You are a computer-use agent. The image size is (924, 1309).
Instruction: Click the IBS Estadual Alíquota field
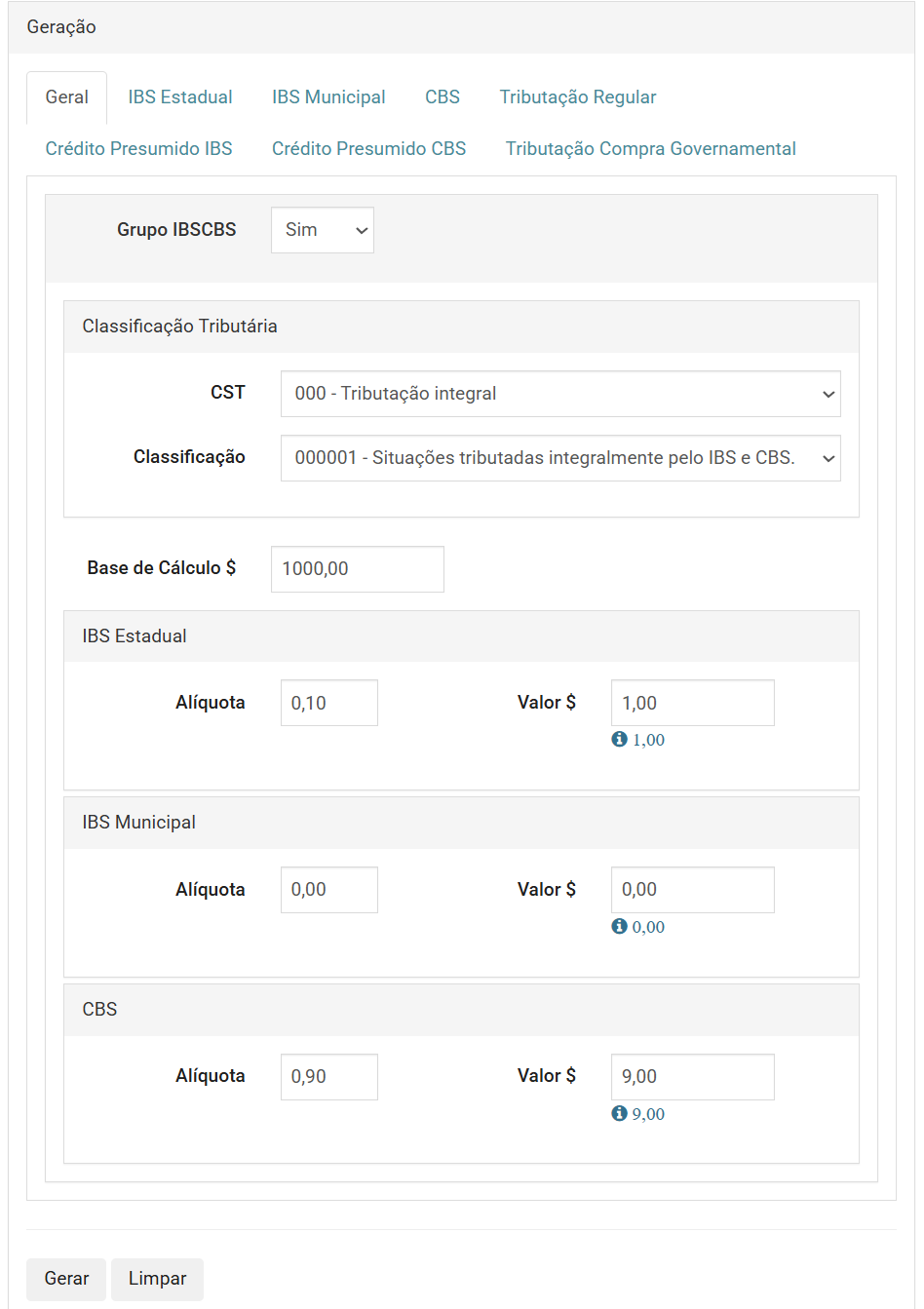coord(328,704)
